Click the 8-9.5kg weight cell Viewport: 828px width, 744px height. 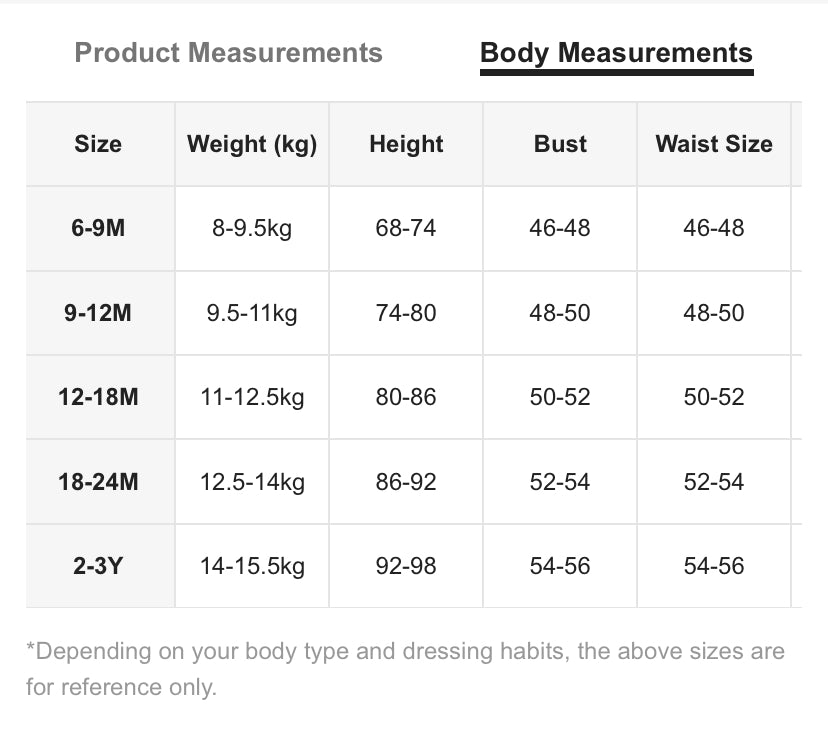point(252,228)
